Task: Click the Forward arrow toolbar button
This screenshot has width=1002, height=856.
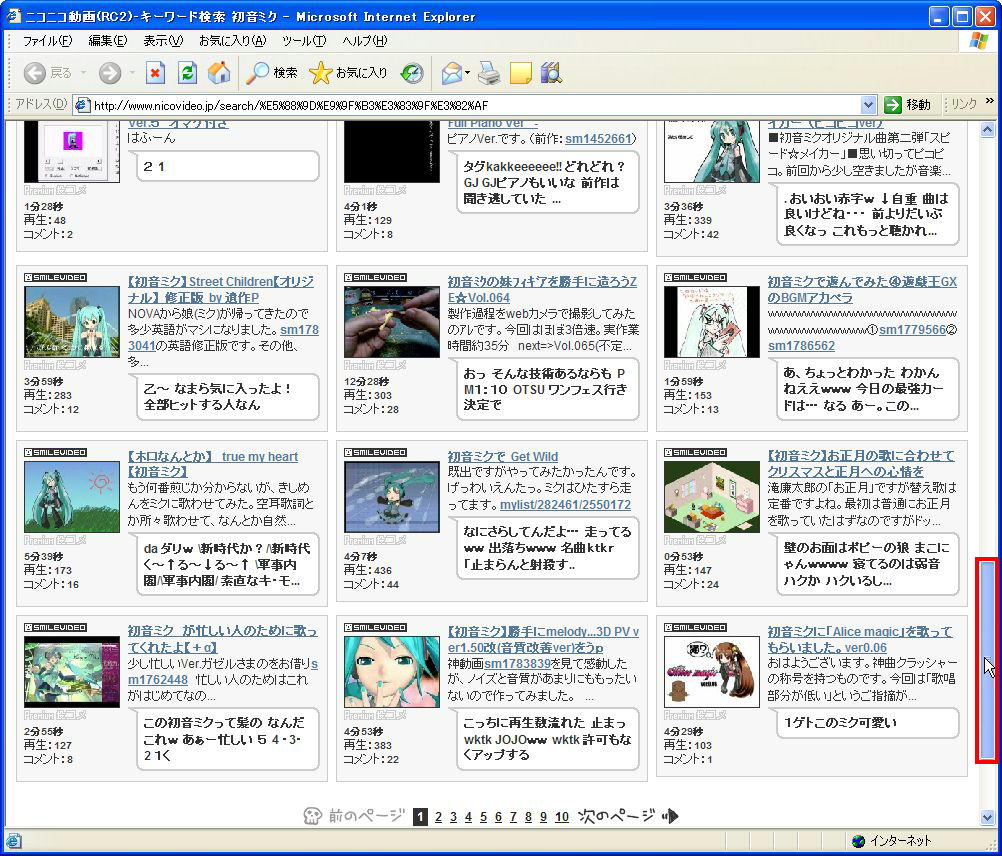Action: pyautogui.click(x=110, y=73)
